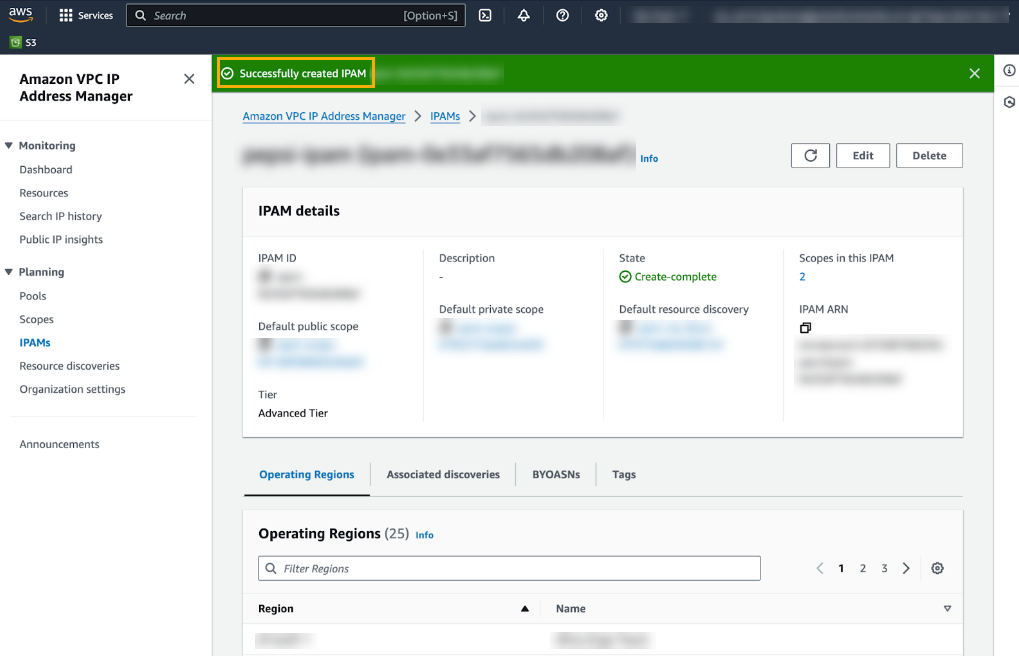Click the Filter Regions search field
The height and width of the screenshot is (656, 1019).
[x=509, y=568]
